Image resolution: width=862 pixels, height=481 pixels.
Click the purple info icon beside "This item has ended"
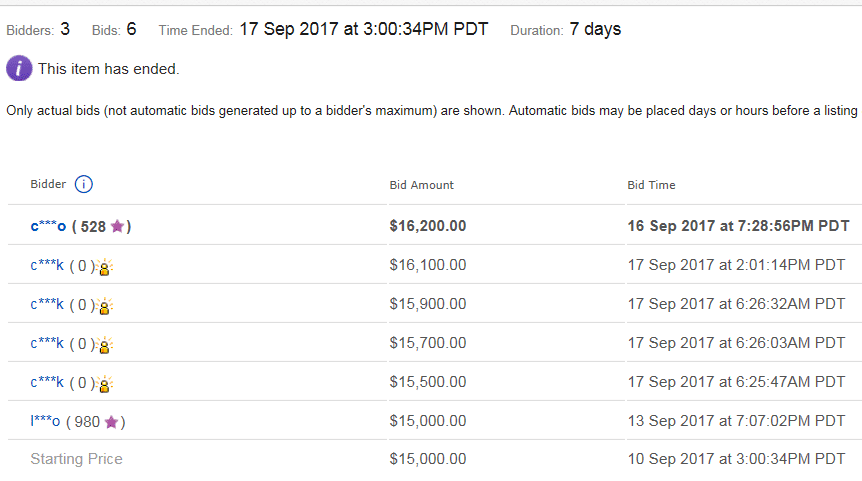(x=19, y=69)
